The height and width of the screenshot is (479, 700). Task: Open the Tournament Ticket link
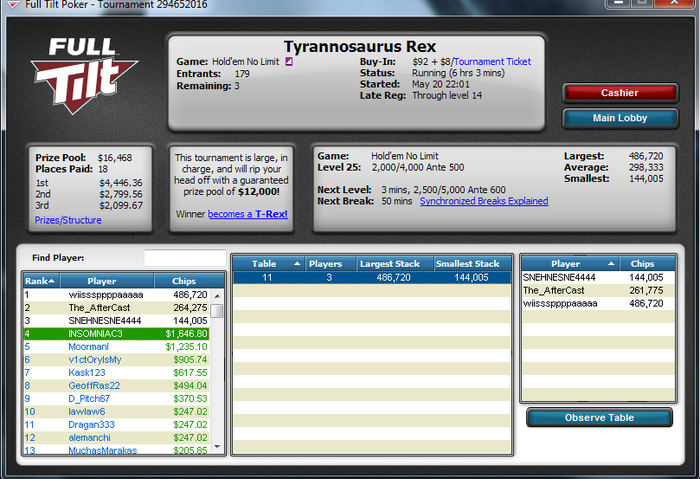point(492,62)
